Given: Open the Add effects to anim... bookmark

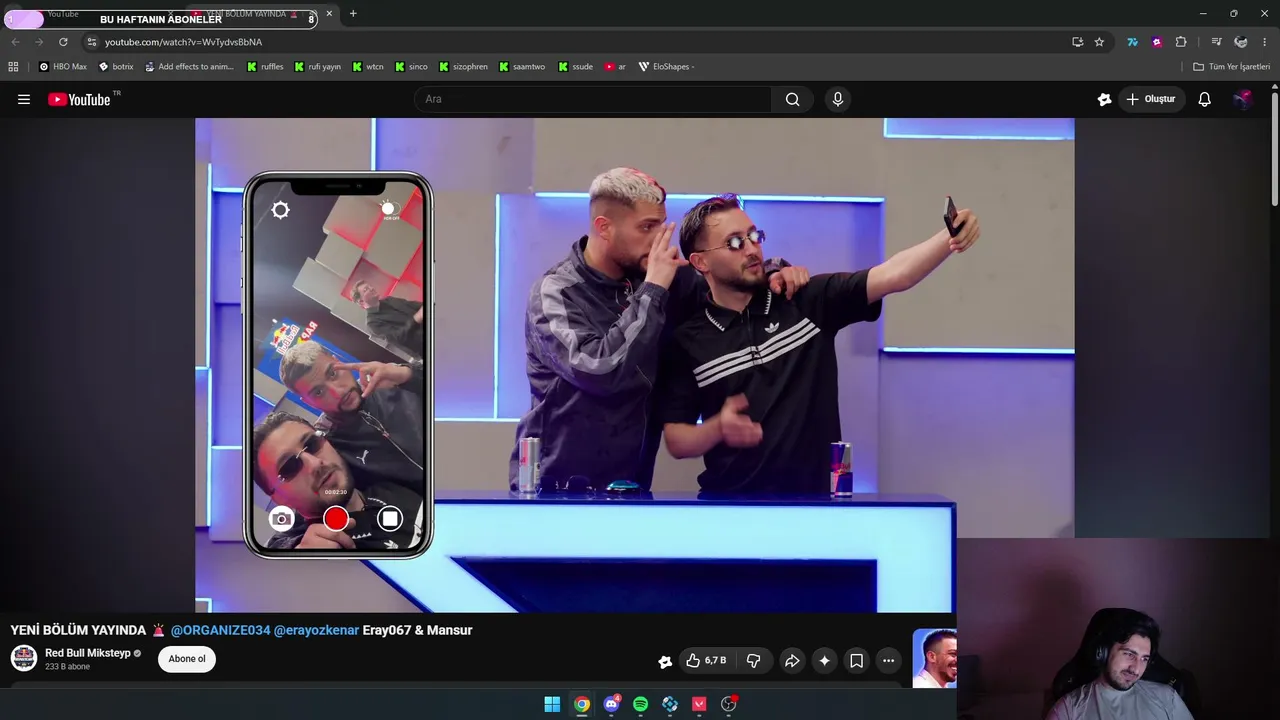Looking at the screenshot, I should coord(189,67).
